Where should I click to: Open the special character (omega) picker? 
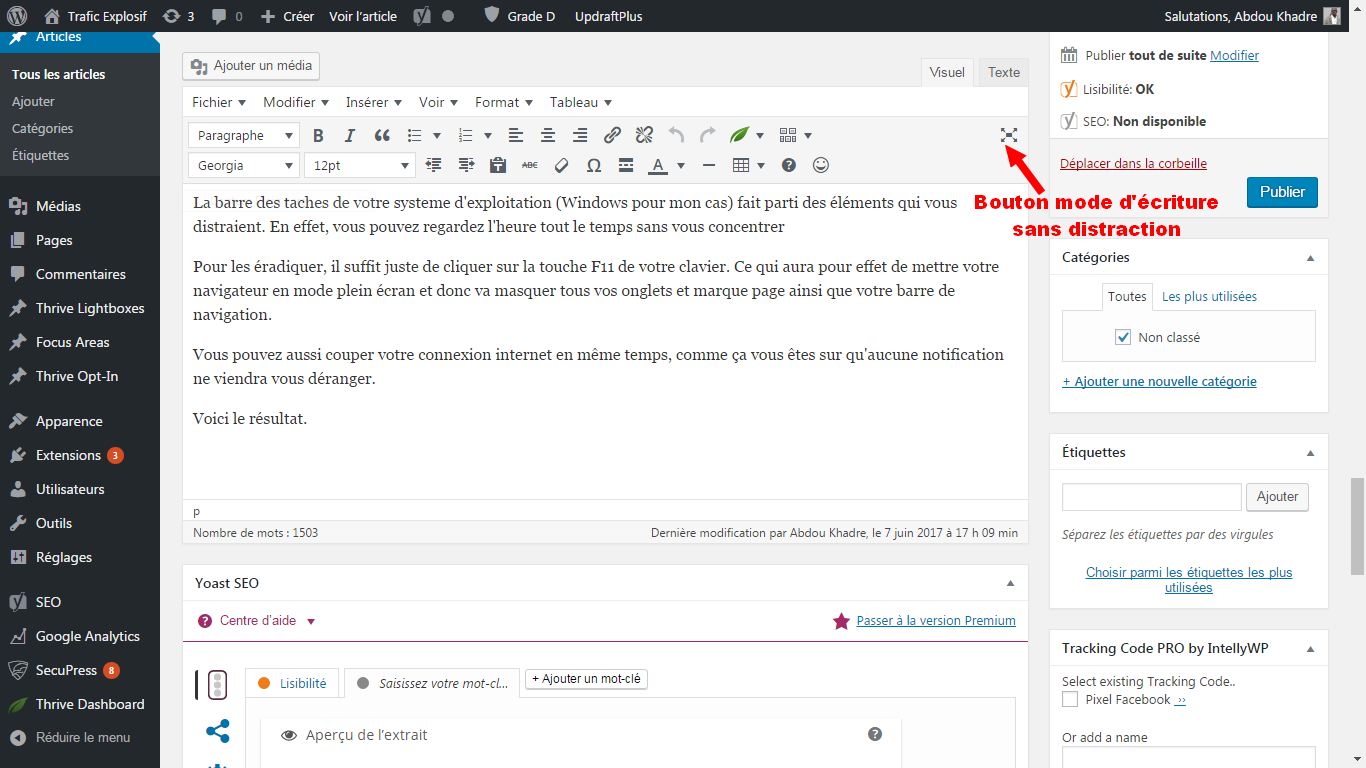(594, 166)
